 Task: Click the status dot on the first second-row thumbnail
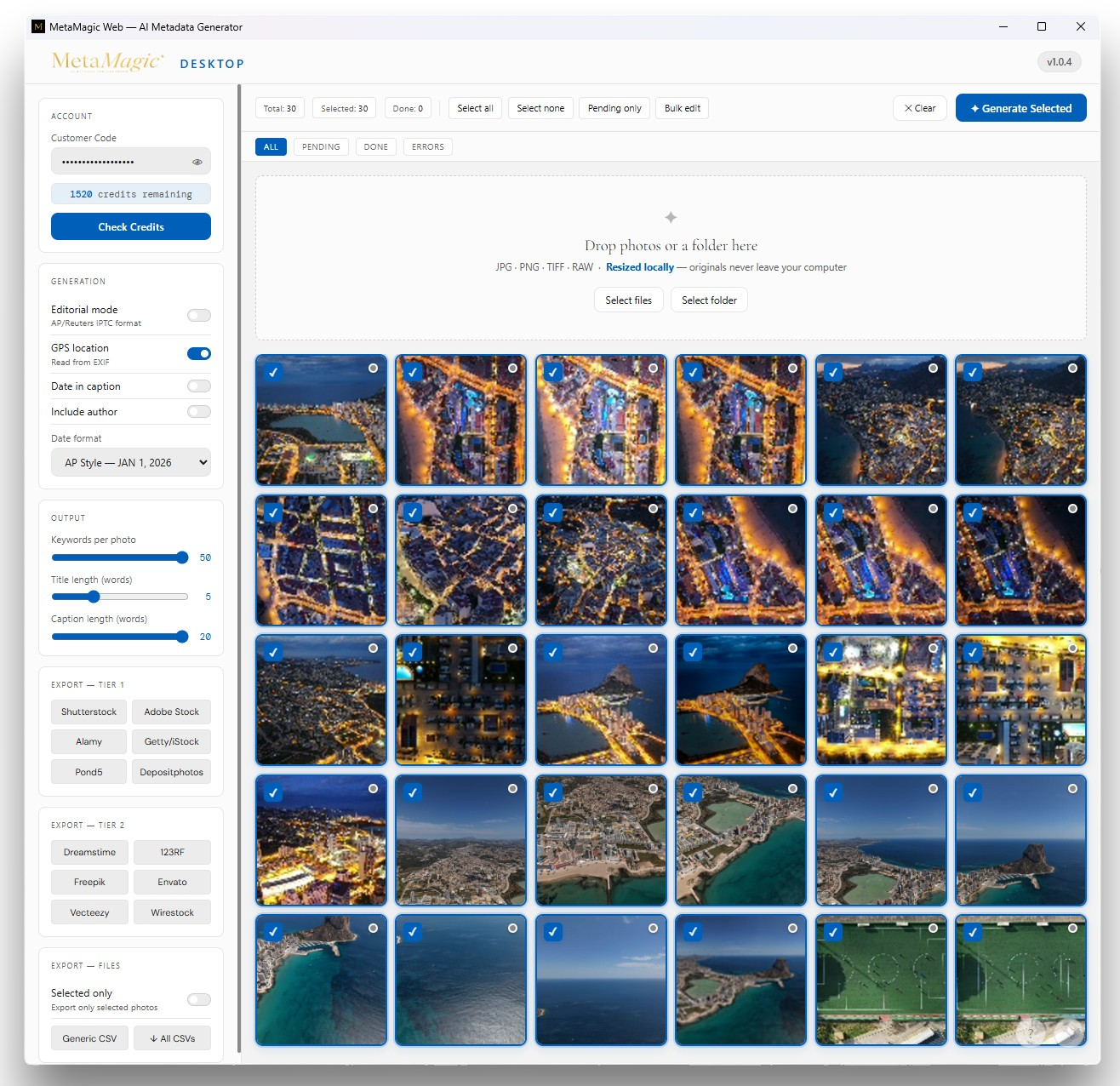click(373, 508)
